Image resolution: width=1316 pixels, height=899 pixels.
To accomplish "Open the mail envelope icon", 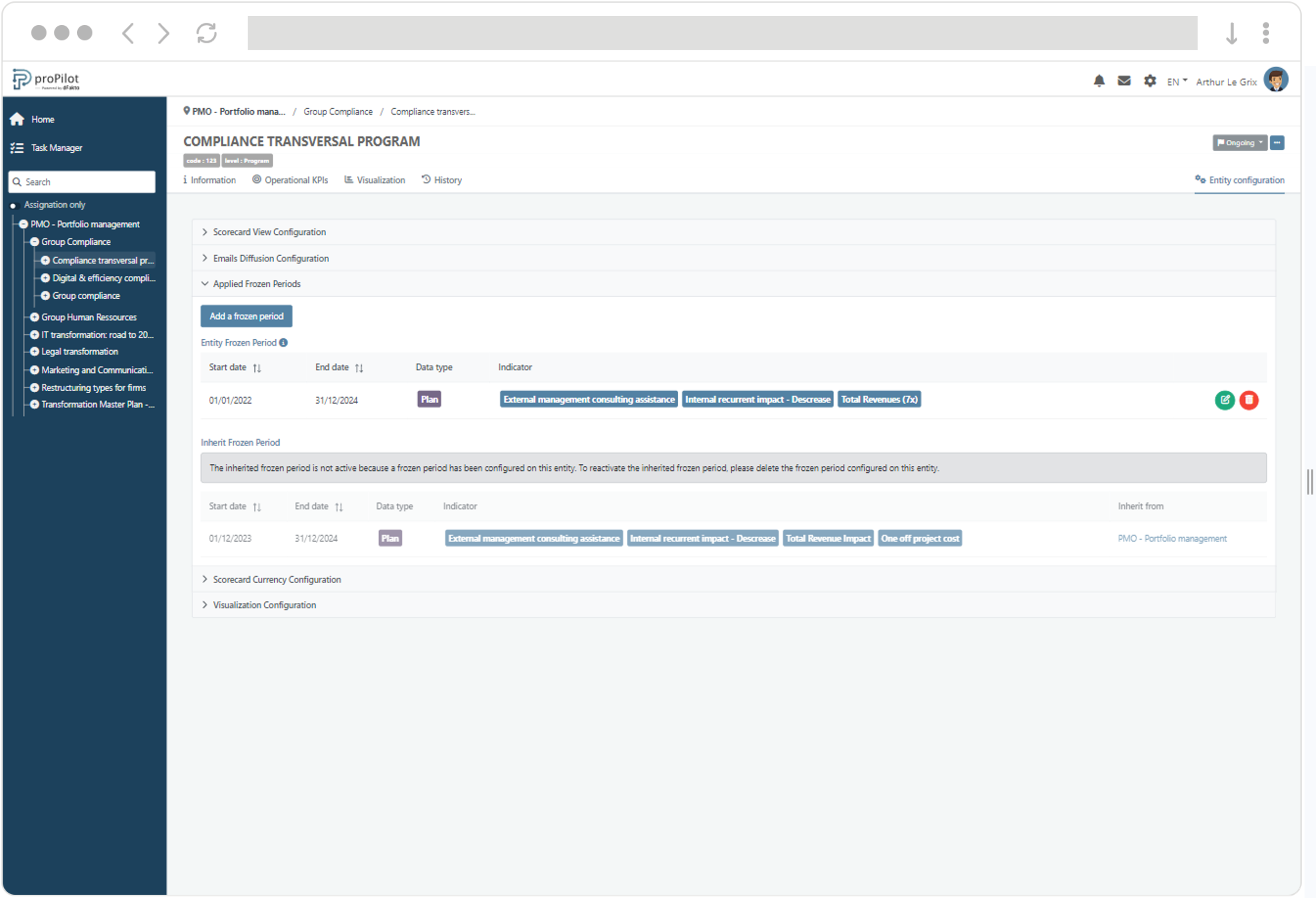I will (1123, 81).
